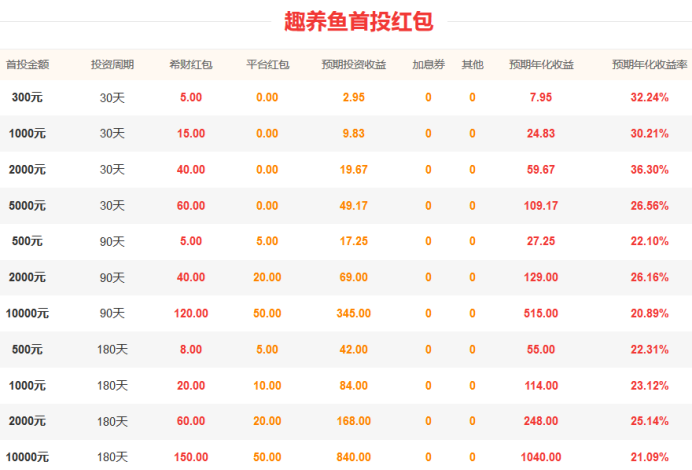Click the 114.00 annualized return cell
Viewport: 692px width, 470px height.
(x=541, y=386)
